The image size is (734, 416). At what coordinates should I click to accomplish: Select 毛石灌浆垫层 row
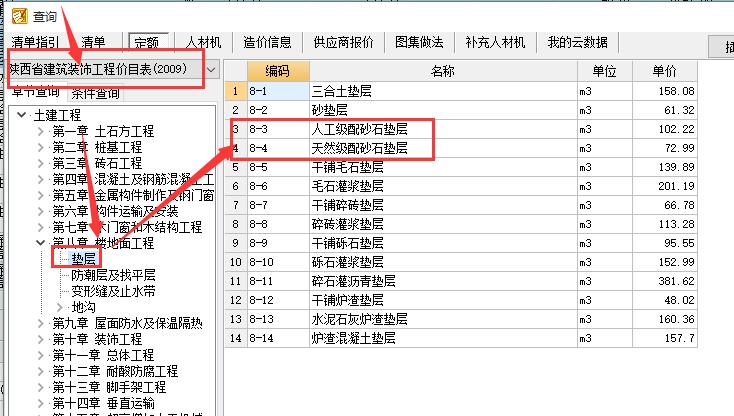[x=461, y=186]
